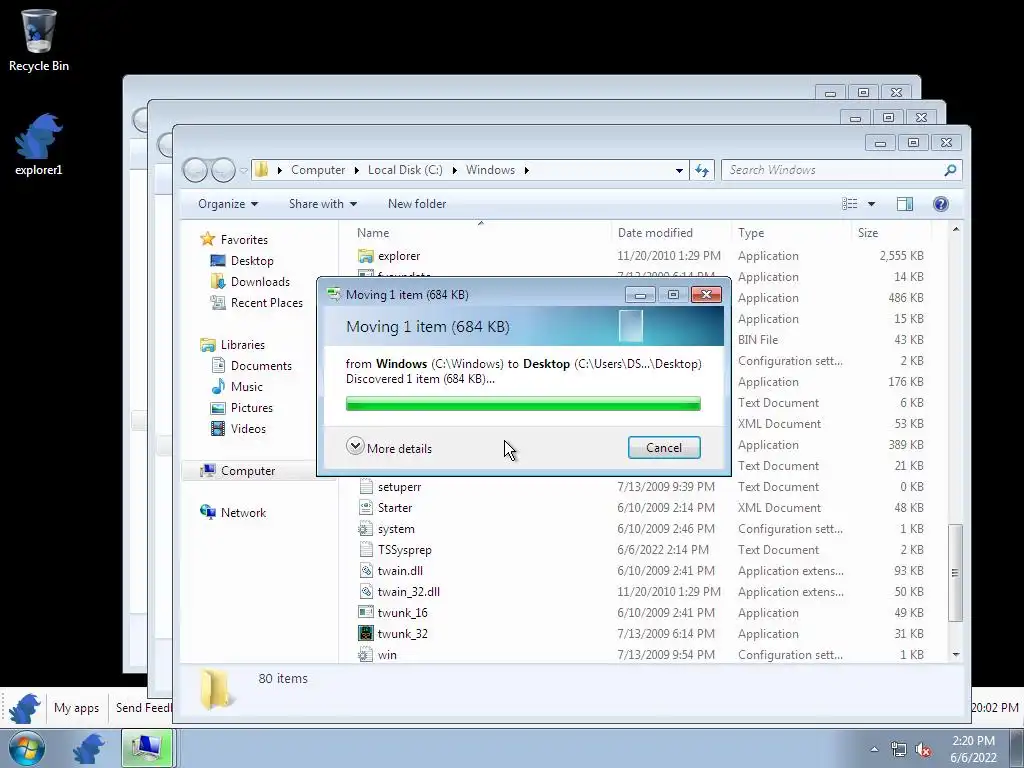Open view options dropdown arrow
This screenshot has height=768, width=1024.
[871, 204]
